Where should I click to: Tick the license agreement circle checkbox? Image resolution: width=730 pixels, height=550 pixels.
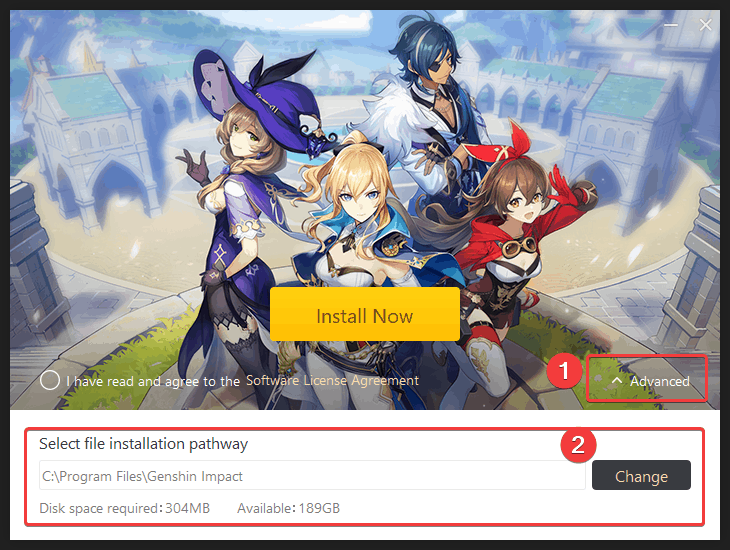[50, 380]
